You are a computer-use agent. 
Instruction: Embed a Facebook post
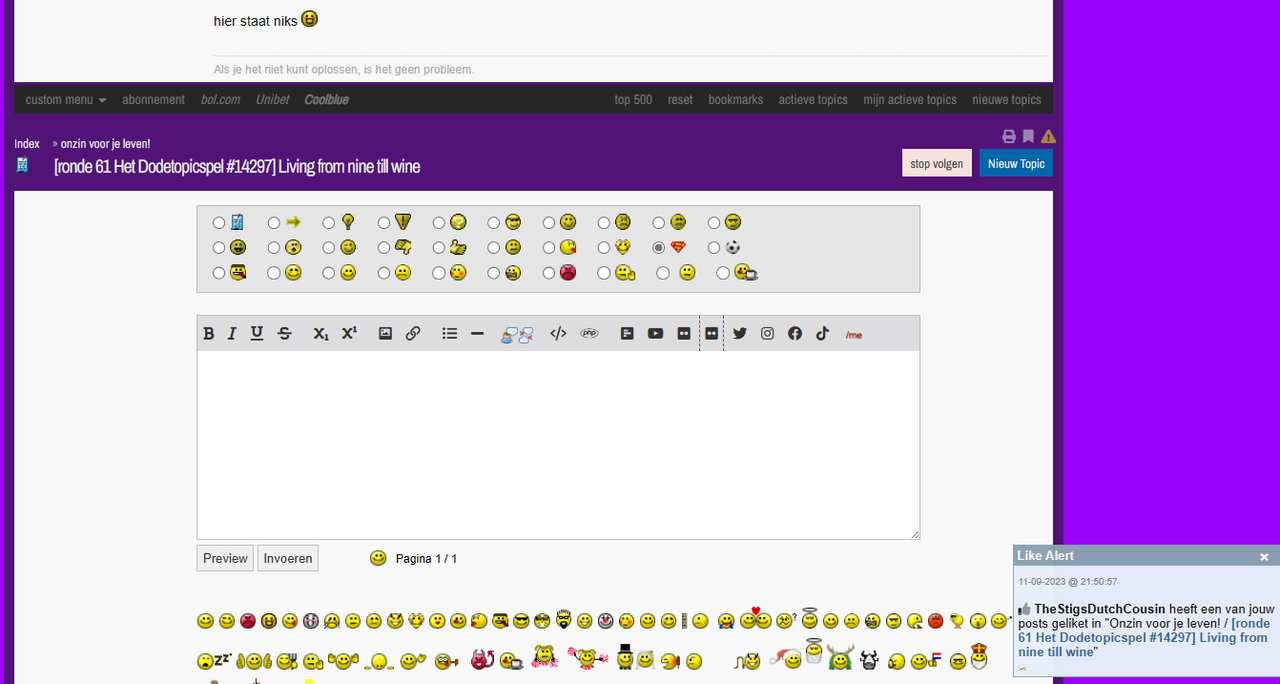[x=795, y=334]
